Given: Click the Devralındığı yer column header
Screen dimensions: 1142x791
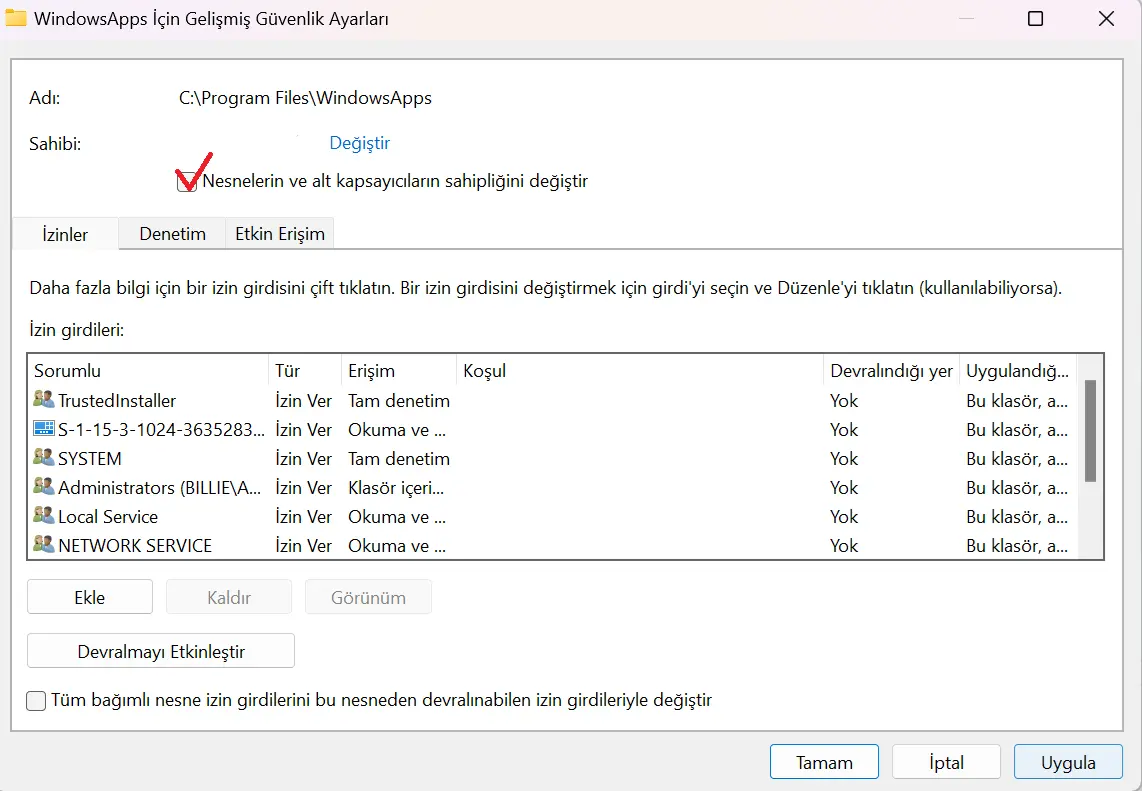Looking at the screenshot, I should 891,371.
